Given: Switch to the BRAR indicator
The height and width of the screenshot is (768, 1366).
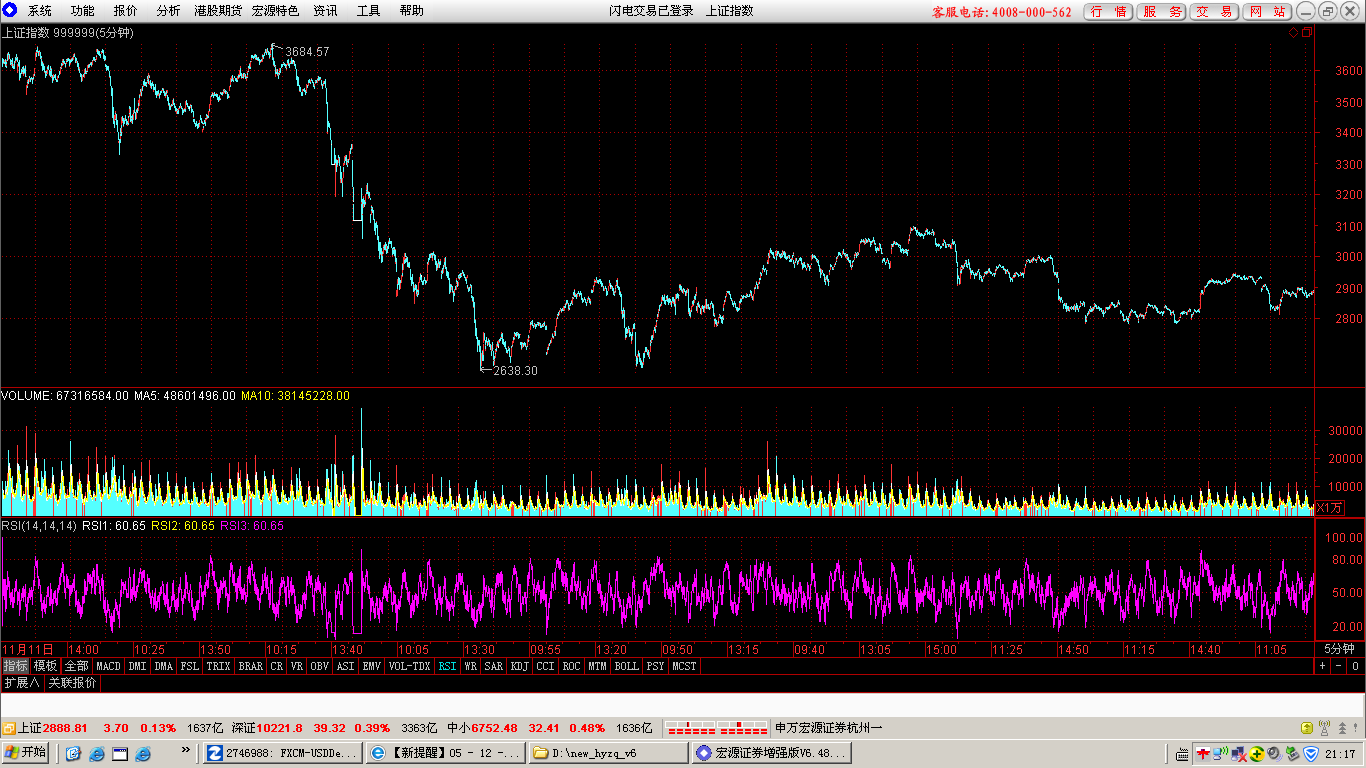Looking at the screenshot, I should pyautogui.click(x=250, y=666).
